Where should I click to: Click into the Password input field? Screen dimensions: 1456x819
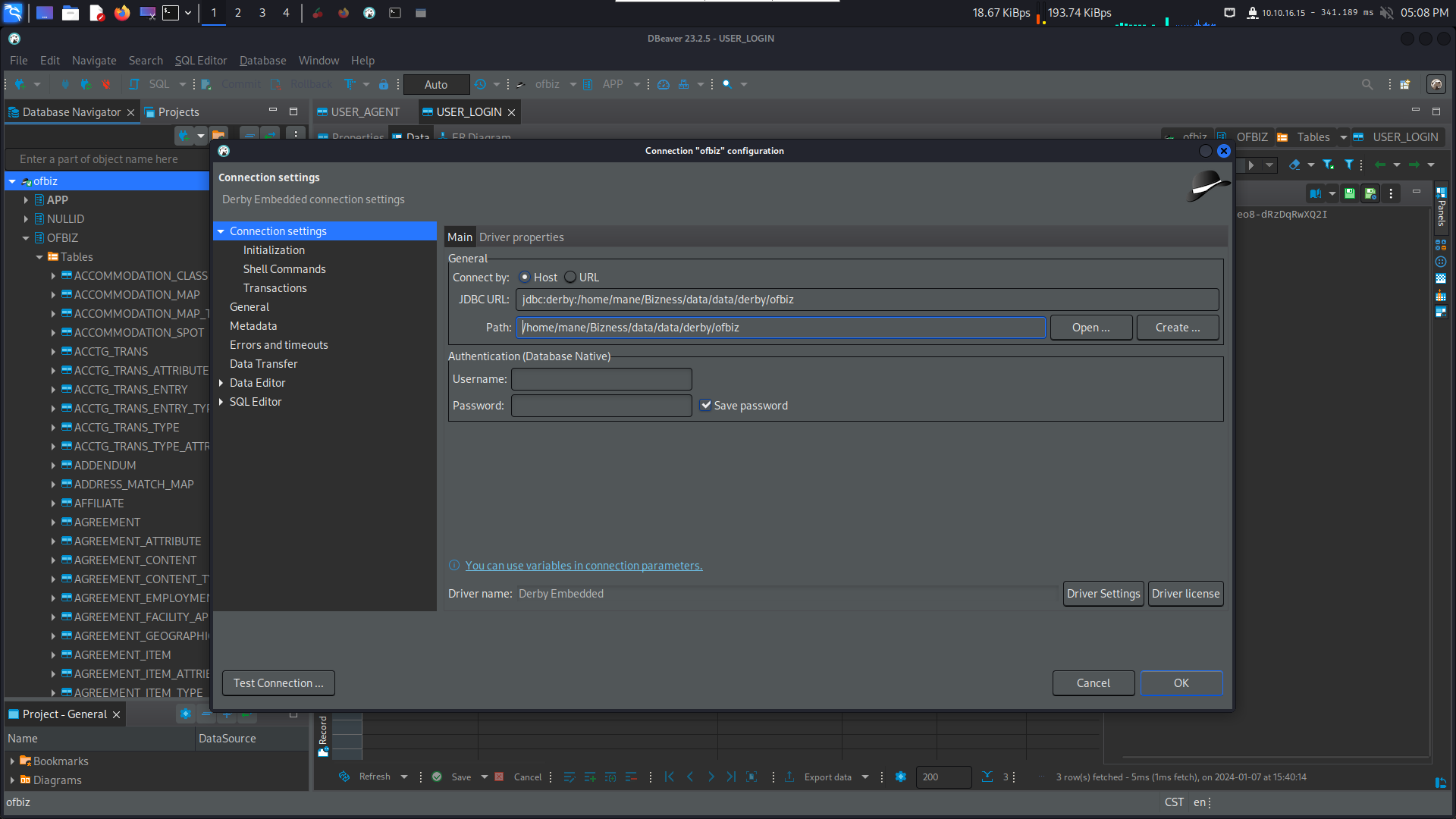click(x=601, y=406)
